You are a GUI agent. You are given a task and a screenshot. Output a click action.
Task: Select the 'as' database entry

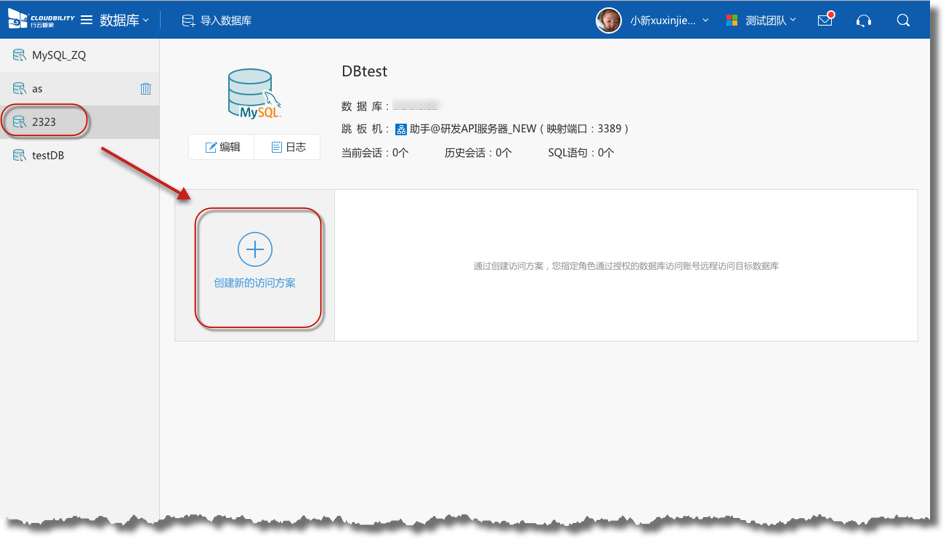click(x=79, y=88)
